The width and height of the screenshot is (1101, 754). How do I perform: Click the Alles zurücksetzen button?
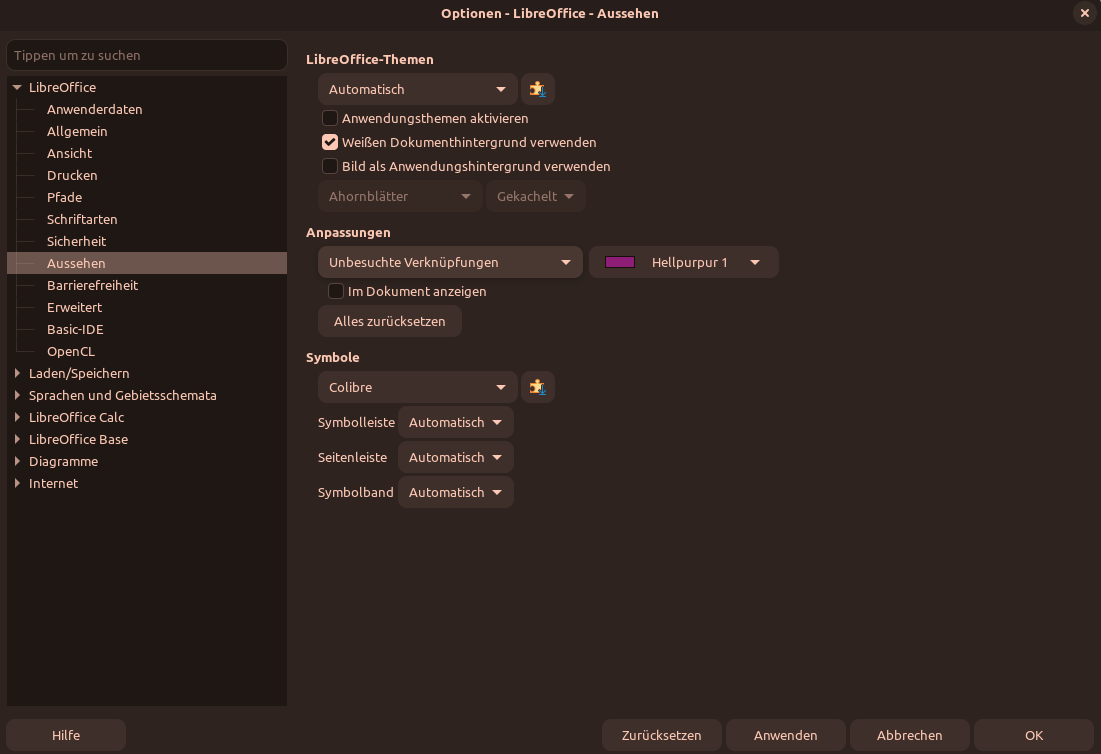pyautogui.click(x=389, y=321)
